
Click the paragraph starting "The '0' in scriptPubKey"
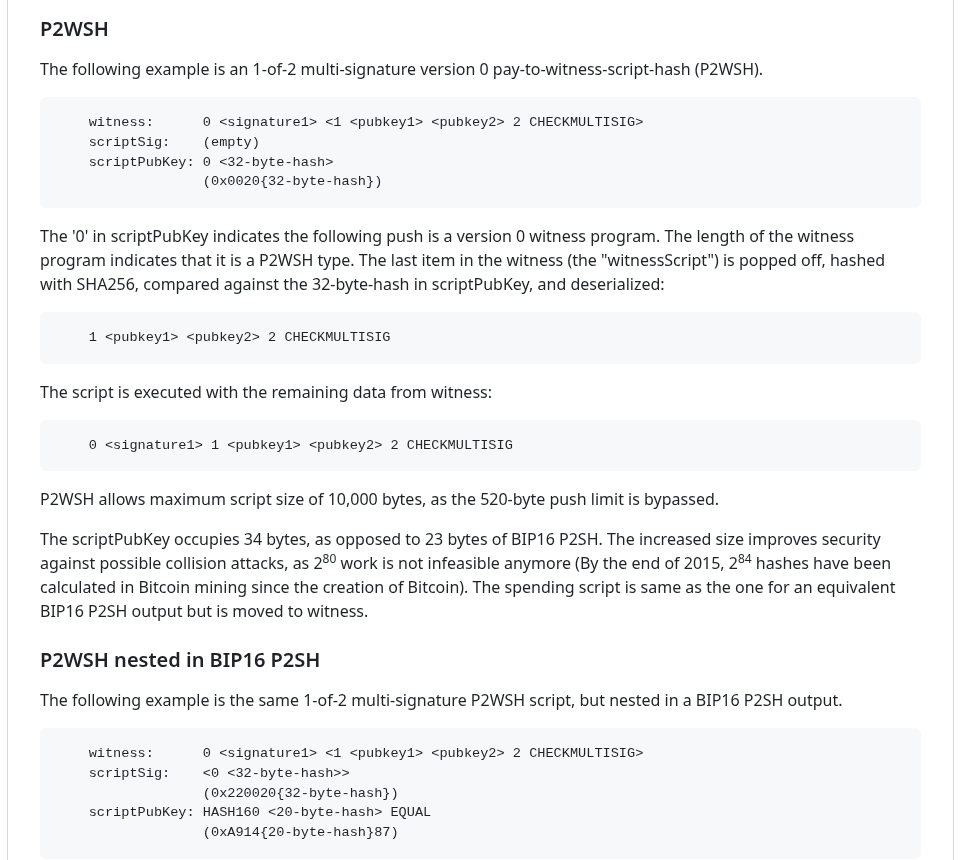[463, 260]
